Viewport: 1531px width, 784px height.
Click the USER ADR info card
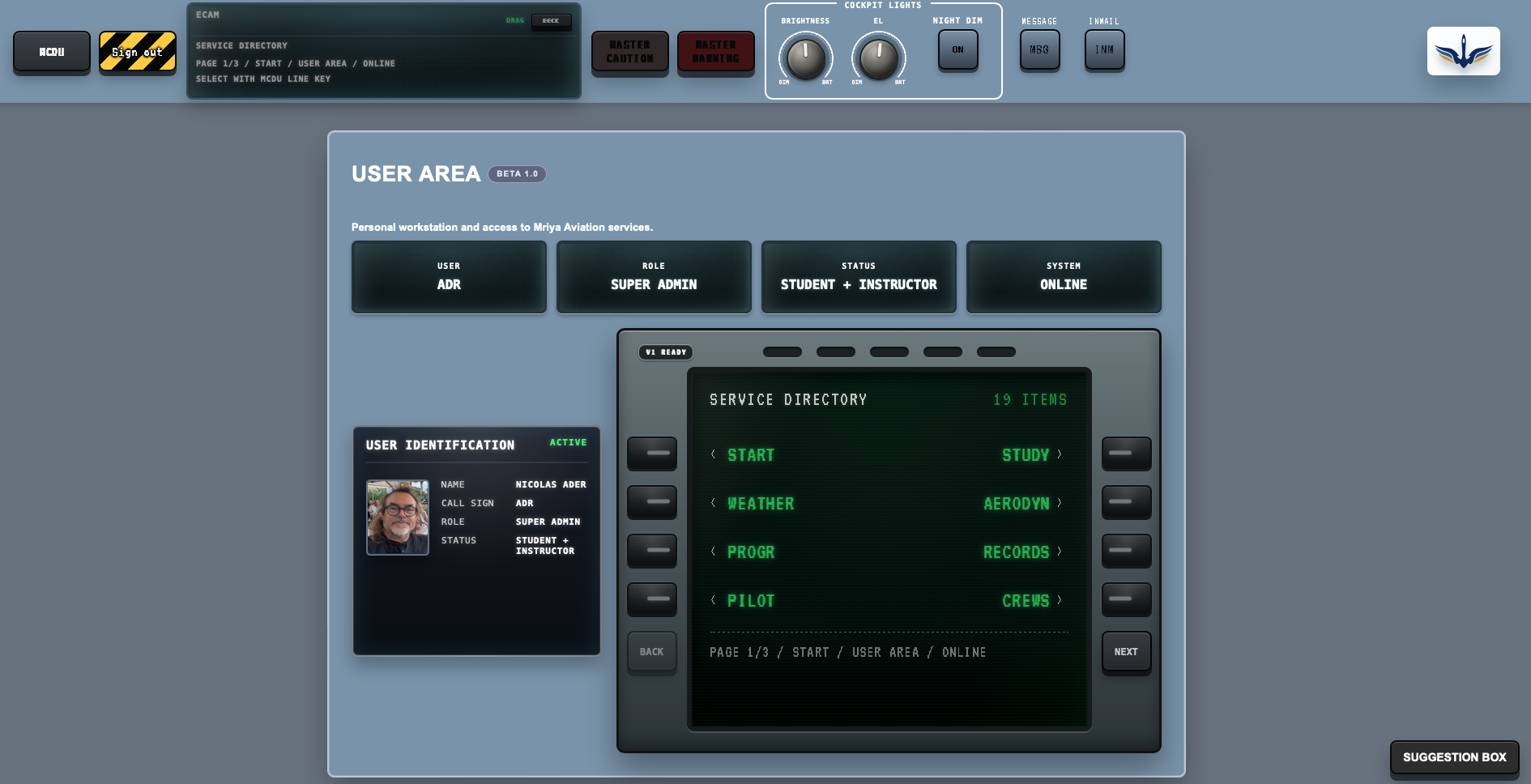click(449, 277)
